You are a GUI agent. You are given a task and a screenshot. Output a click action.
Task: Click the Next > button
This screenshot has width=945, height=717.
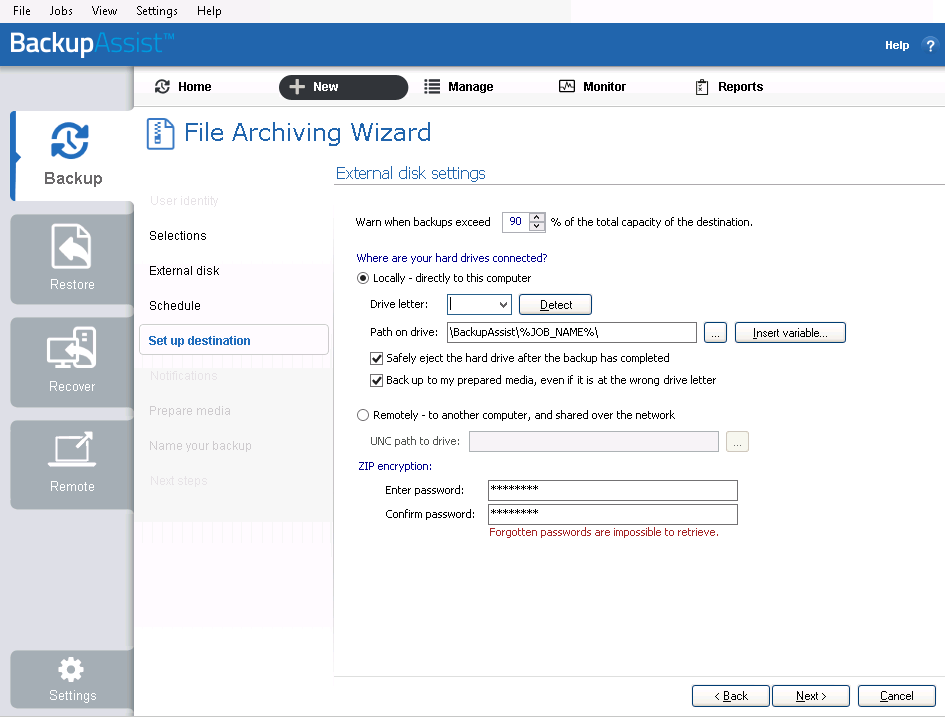click(811, 696)
